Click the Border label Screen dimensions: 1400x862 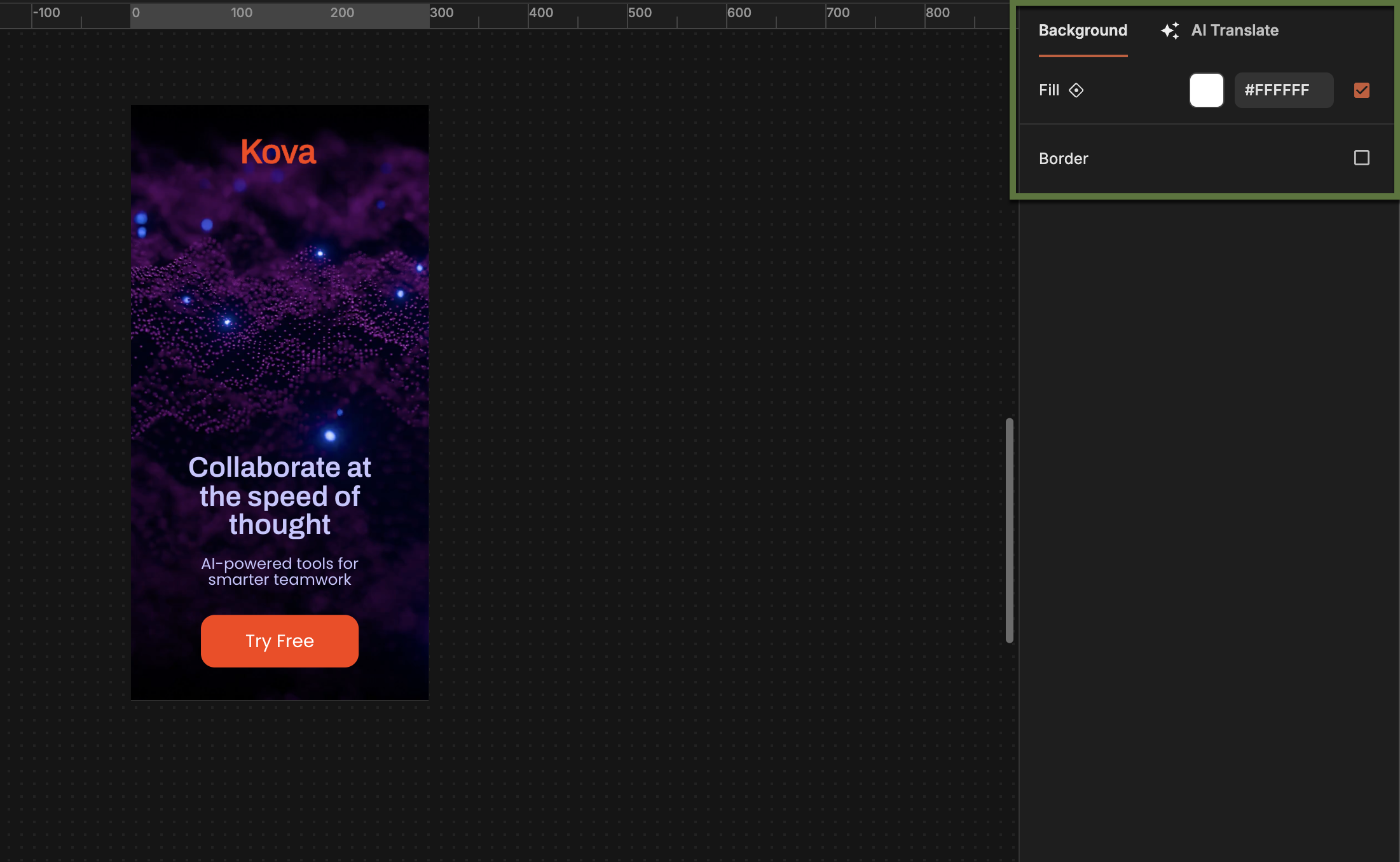(1063, 158)
